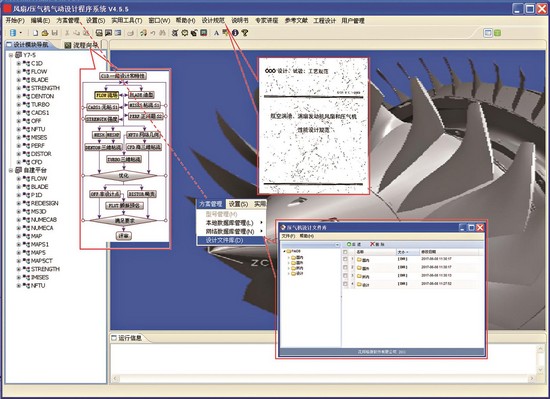Tick the checkbox for file row 1

[345, 259]
